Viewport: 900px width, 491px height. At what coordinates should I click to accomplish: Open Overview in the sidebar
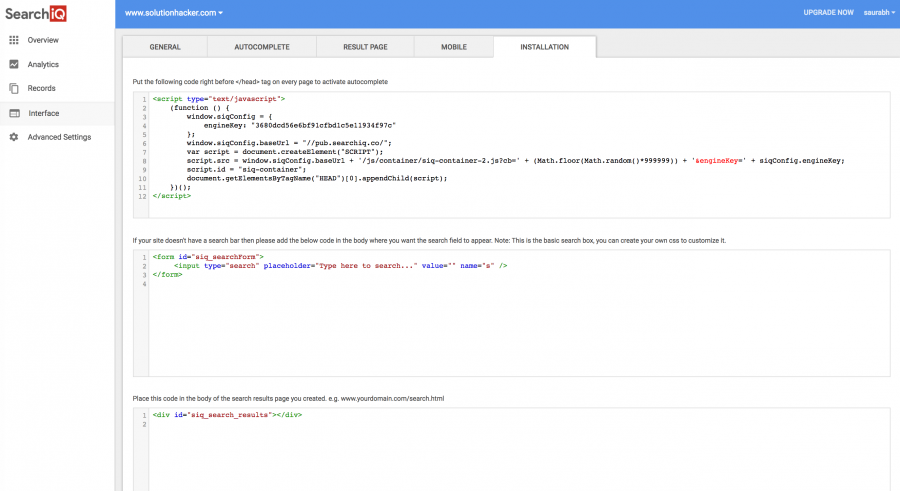43,40
